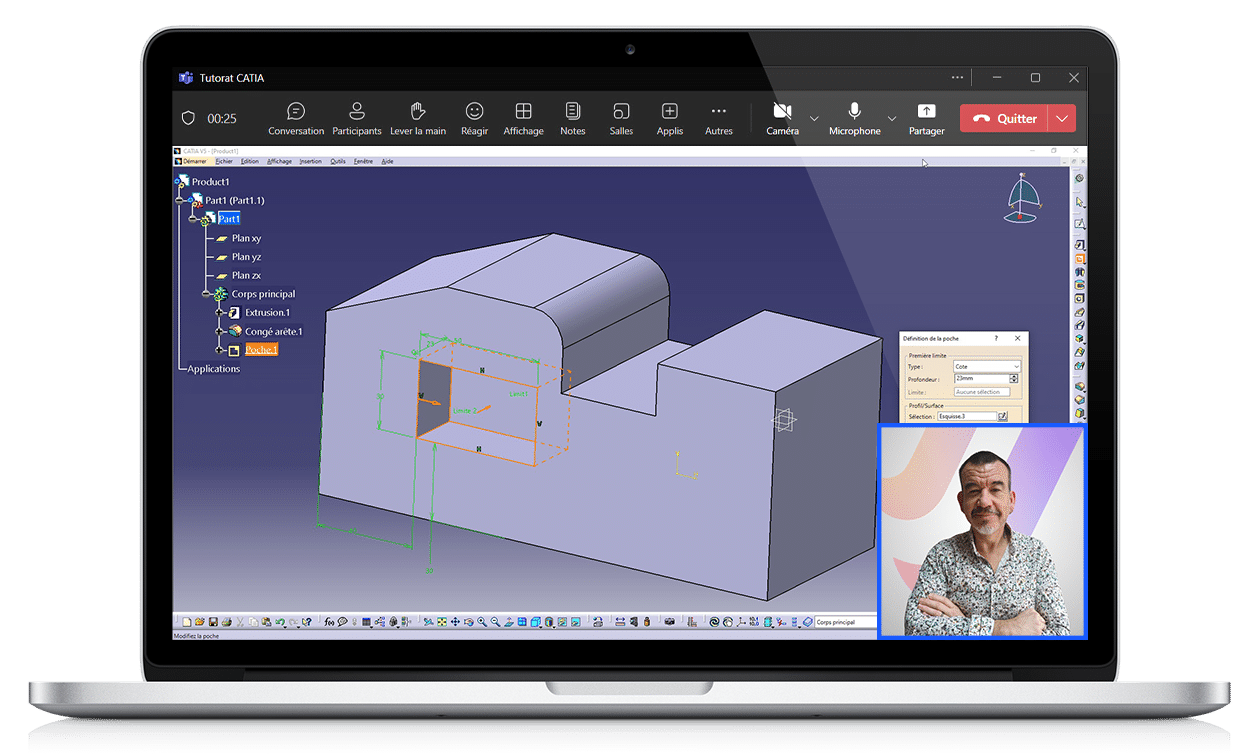
Task: Click the Undo arrow icon
Action: click(280, 622)
